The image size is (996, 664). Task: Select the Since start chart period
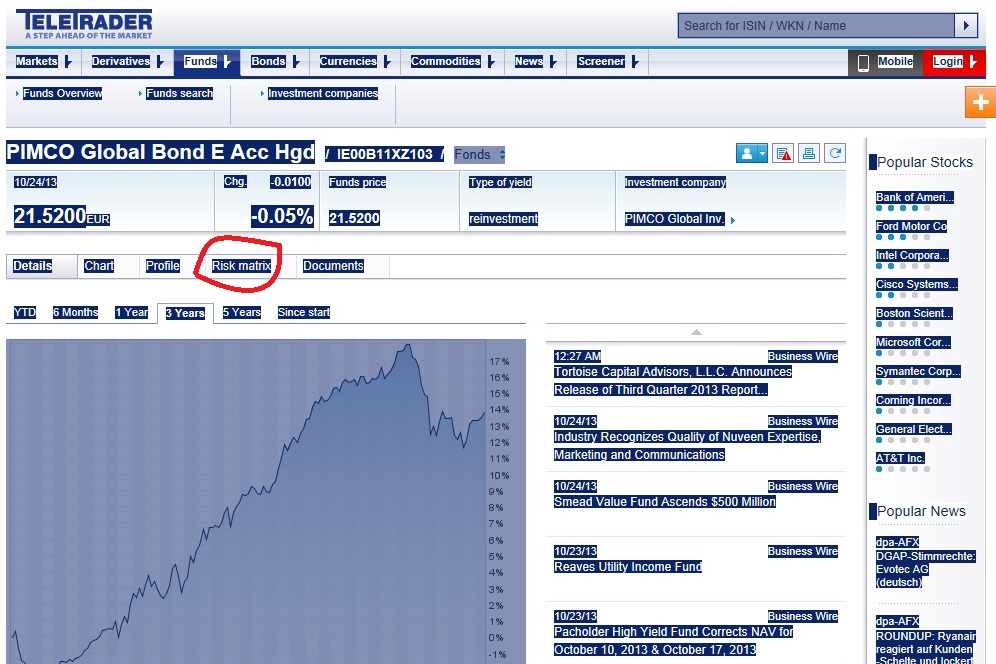click(304, 312)
